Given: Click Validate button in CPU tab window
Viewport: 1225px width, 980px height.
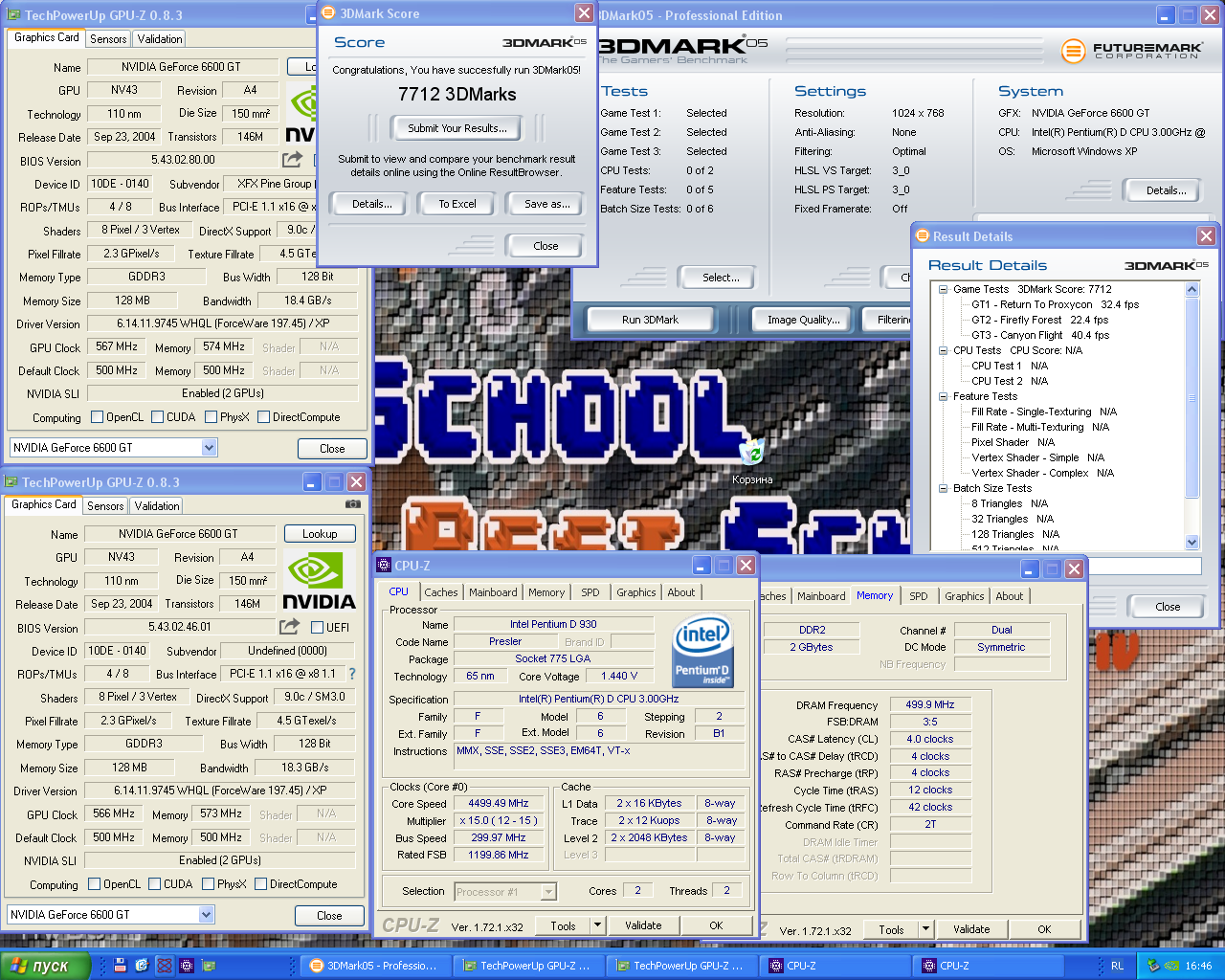Looking at the screenshot, I should [x=643, y=925].
